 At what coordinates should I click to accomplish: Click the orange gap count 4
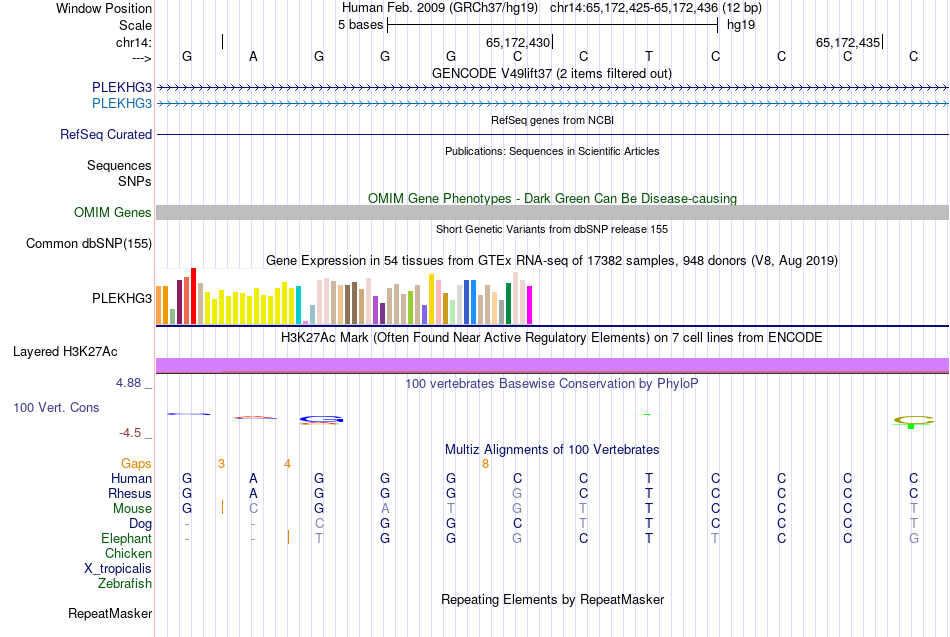point(287,464)
